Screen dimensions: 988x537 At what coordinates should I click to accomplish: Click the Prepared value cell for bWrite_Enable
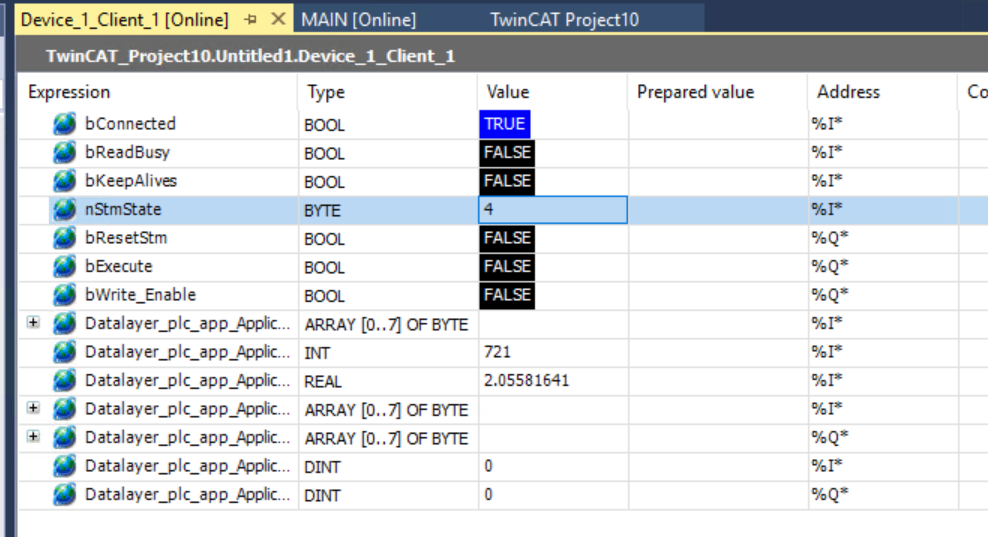pyautogui.click(x=718, y=295)
